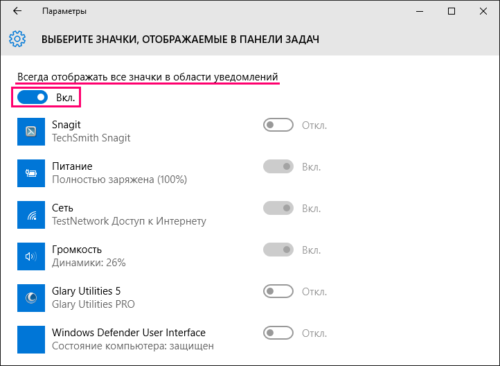Click text Состояние компьютера: защищен

(133, 346)
